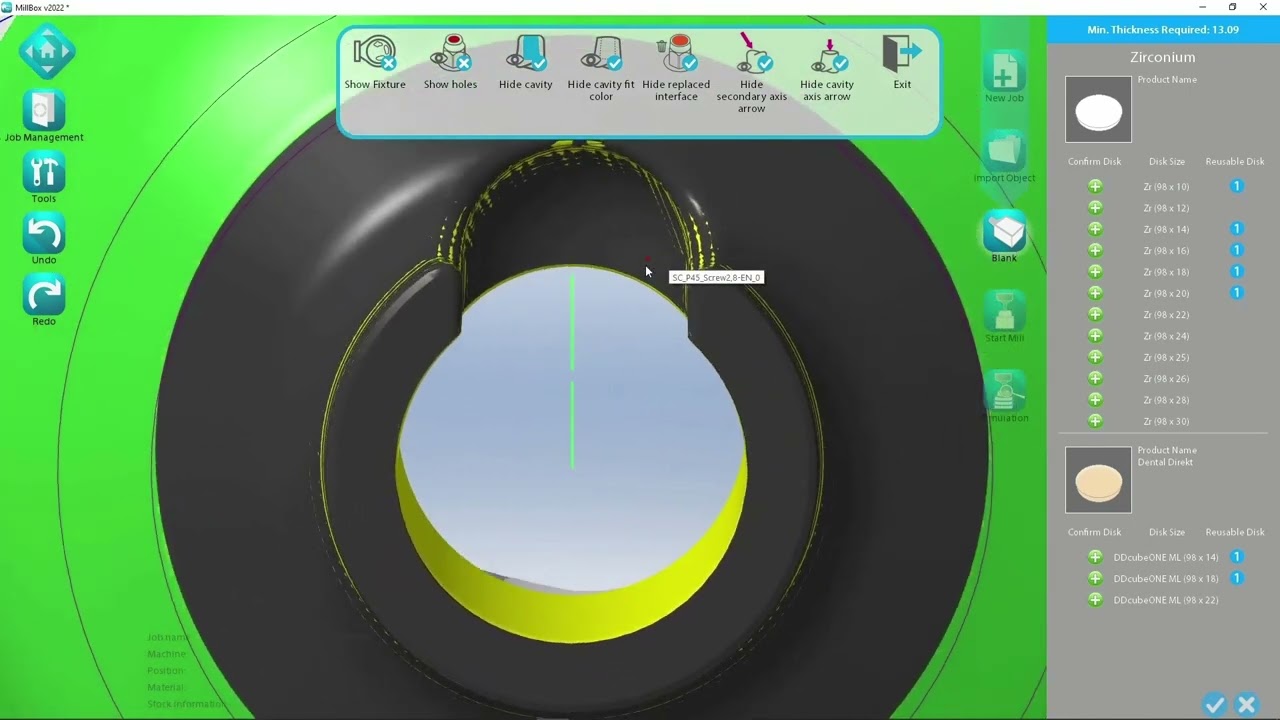This screenshot has height=720, width=1280.
Task: Click the Zirconium heading
Action: coord(1163,57)
